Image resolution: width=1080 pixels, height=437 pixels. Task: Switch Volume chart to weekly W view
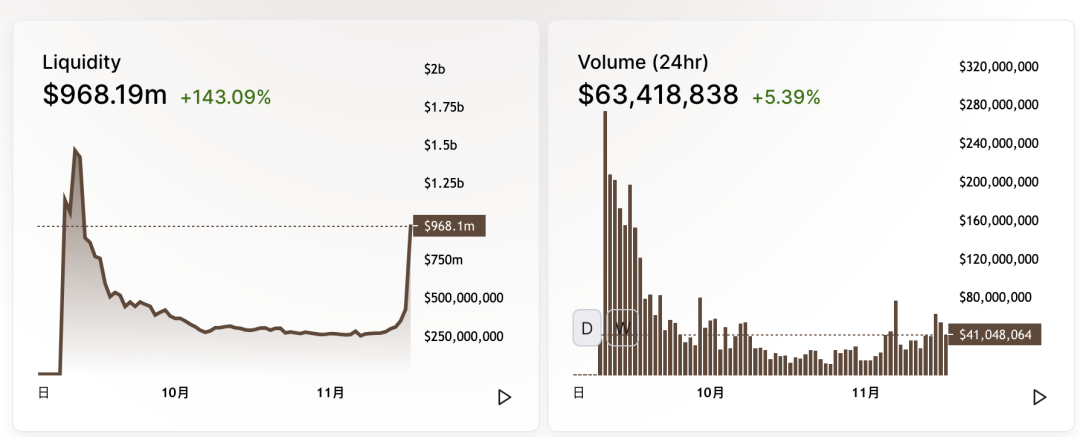[622, 328]
